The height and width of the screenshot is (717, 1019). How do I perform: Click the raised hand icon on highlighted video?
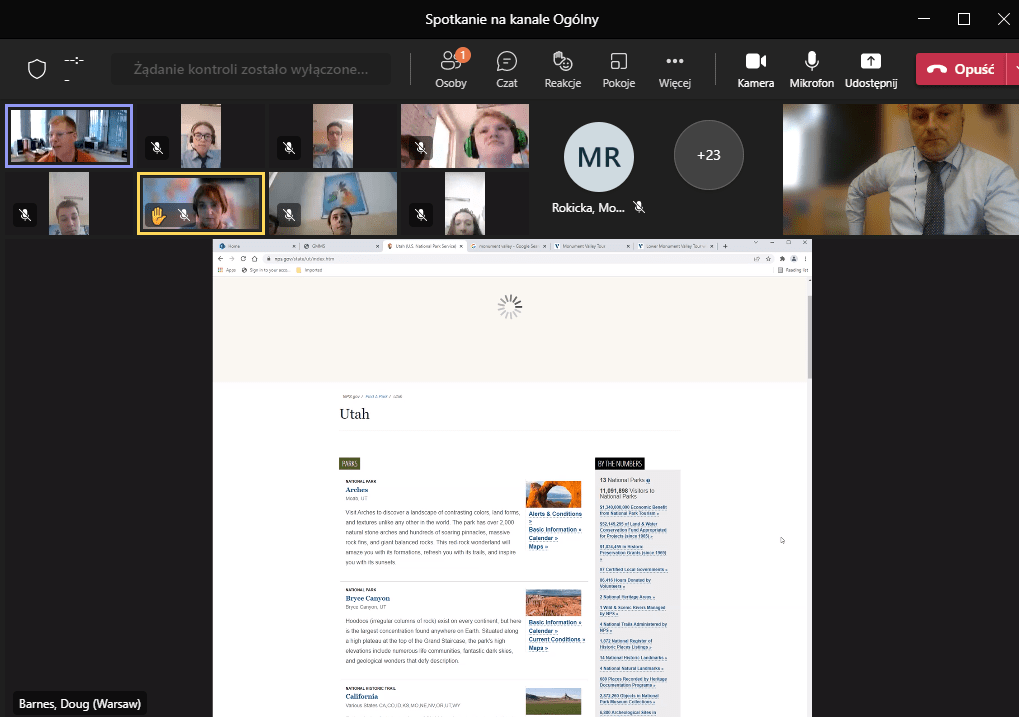coord(157,214)
